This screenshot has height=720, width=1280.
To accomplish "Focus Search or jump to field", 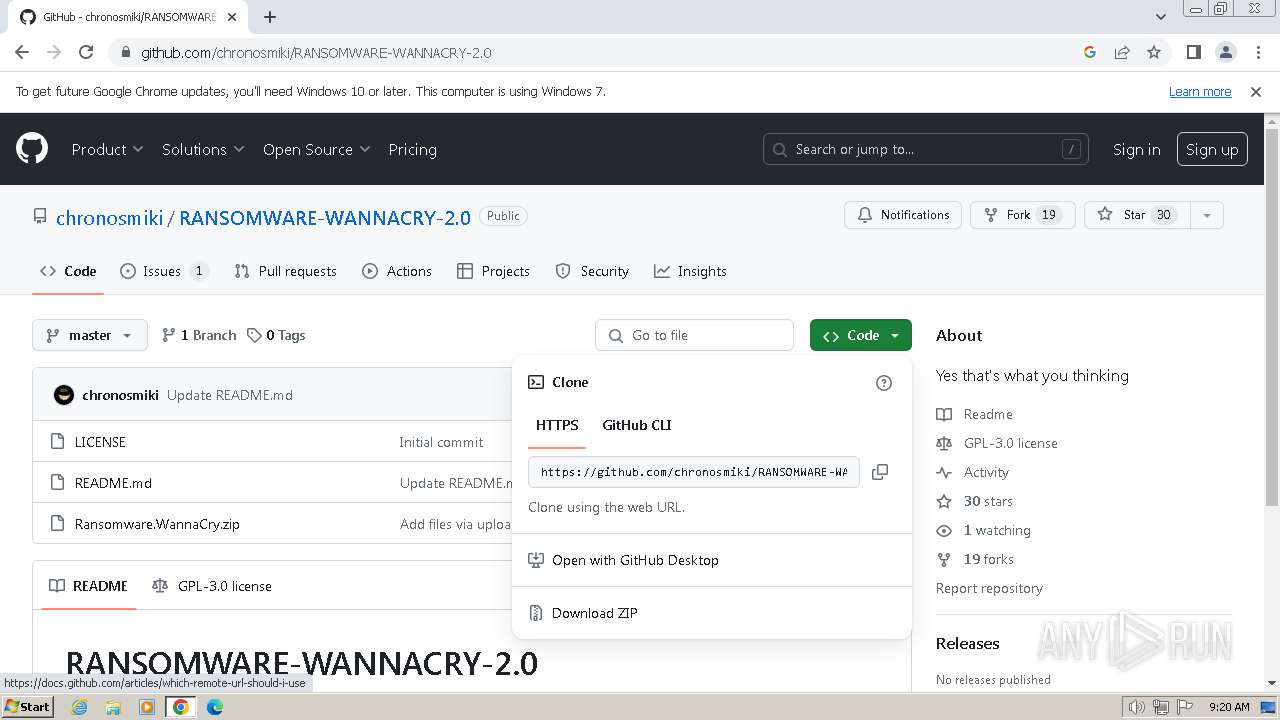I will (926, 149).
